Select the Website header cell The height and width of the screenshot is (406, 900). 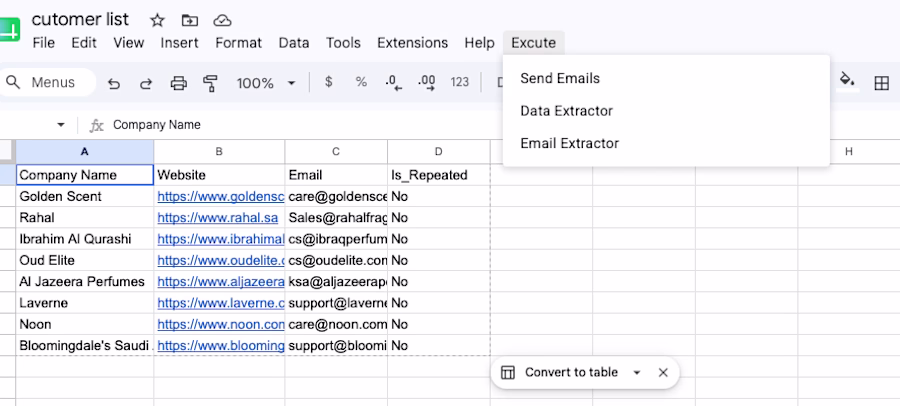(x=219, y=175)
